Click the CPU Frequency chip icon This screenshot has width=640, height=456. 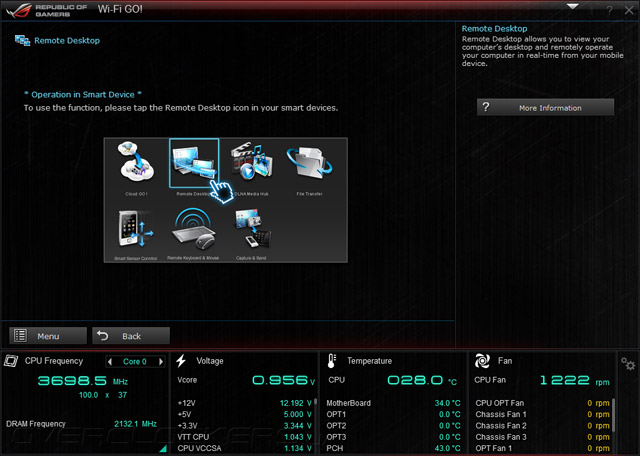click(x=11, y=361)
